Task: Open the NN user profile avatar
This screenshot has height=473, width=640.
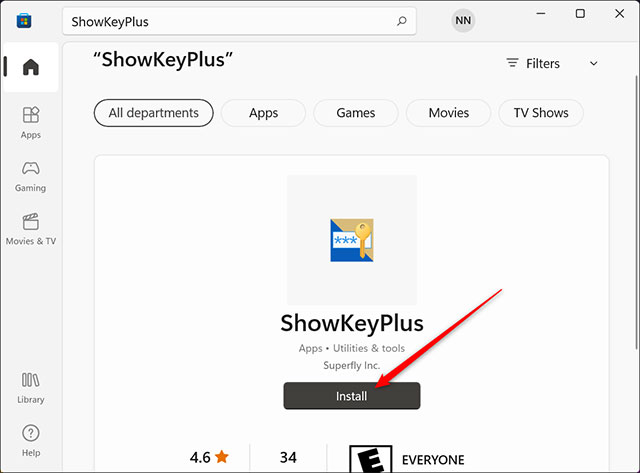Action: pos(463,20)
